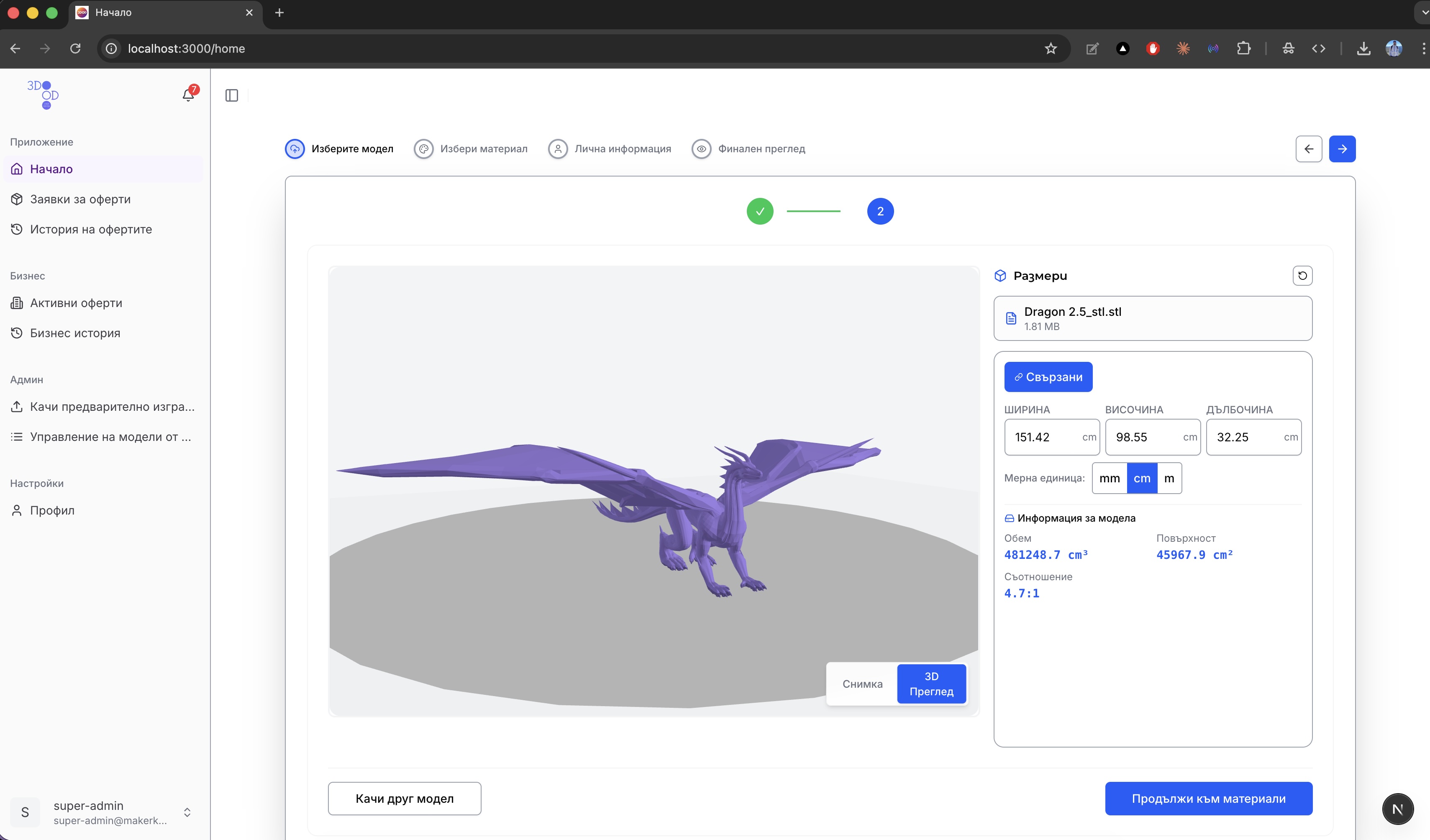Toggle the Свързани linked dimensions button
Viewport: 1430px width, 840px height.
click(x=1048, y=377)
